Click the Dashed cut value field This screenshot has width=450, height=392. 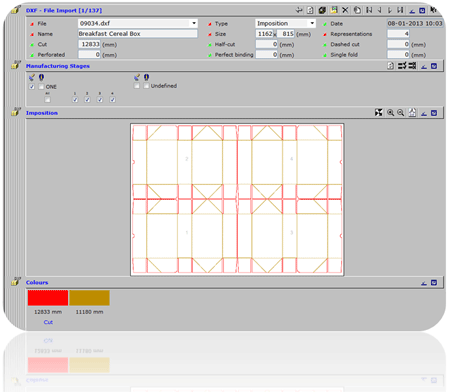coord(398,44)
